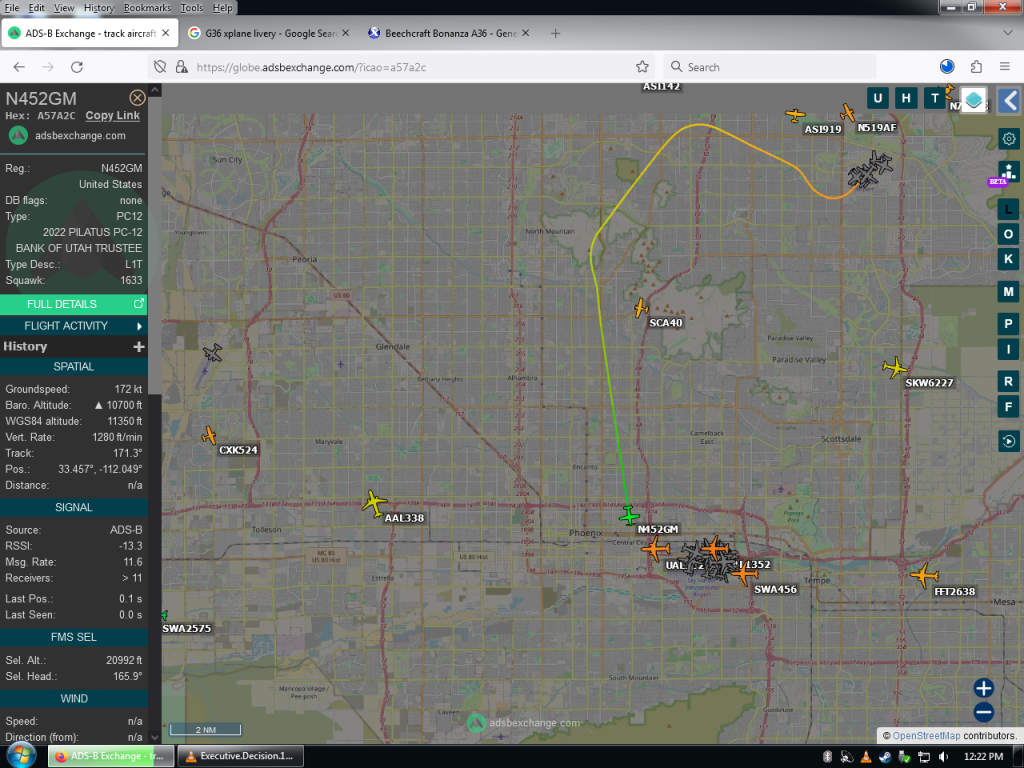1024x768 pixels.
Task: Toggle the U map button
Action: tap(877, 99)
